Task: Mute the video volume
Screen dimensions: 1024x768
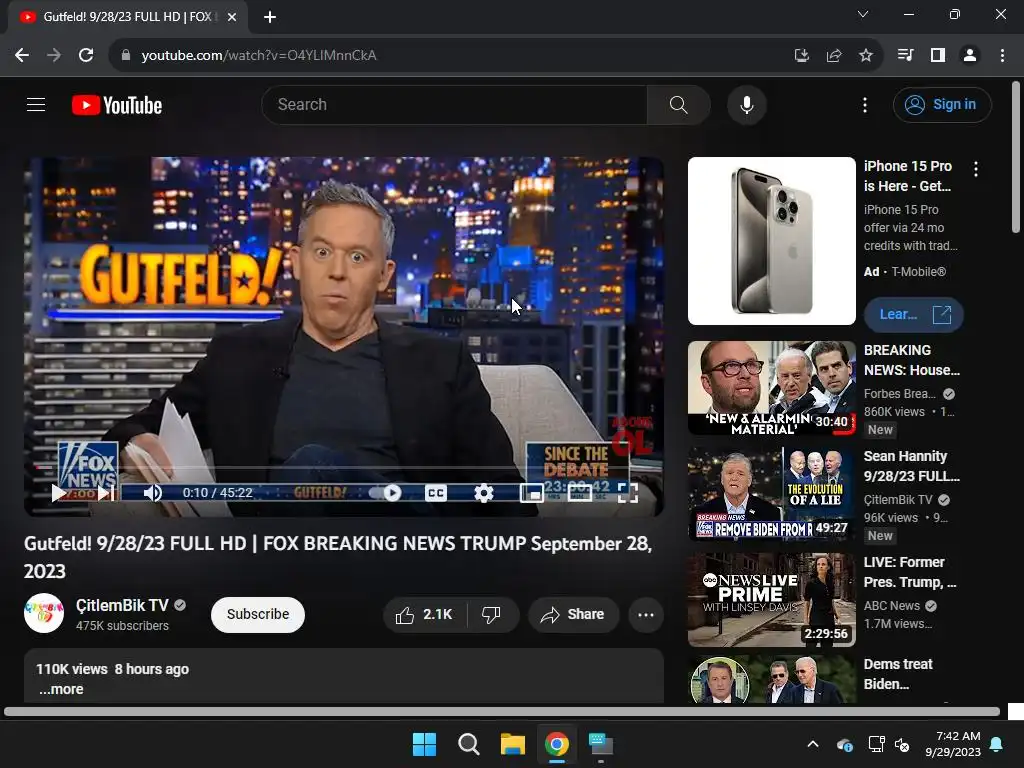Action: (x=152, y=493)
